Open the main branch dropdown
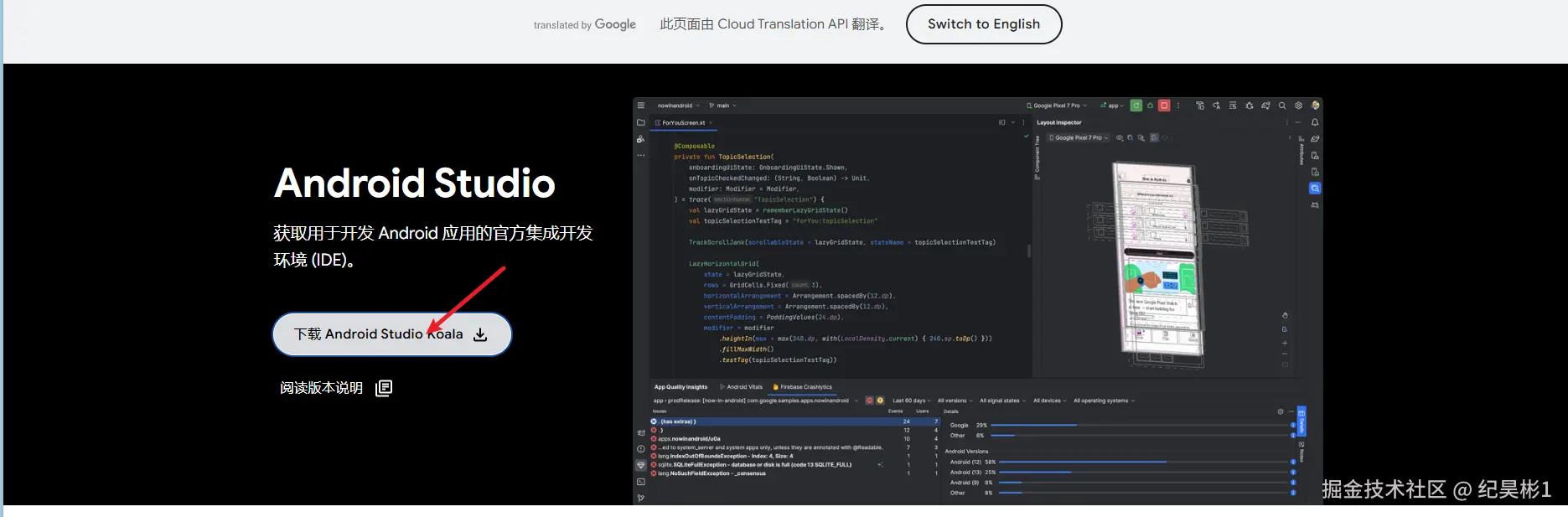This screenshot has height=517, width=1568. [722, 106]
